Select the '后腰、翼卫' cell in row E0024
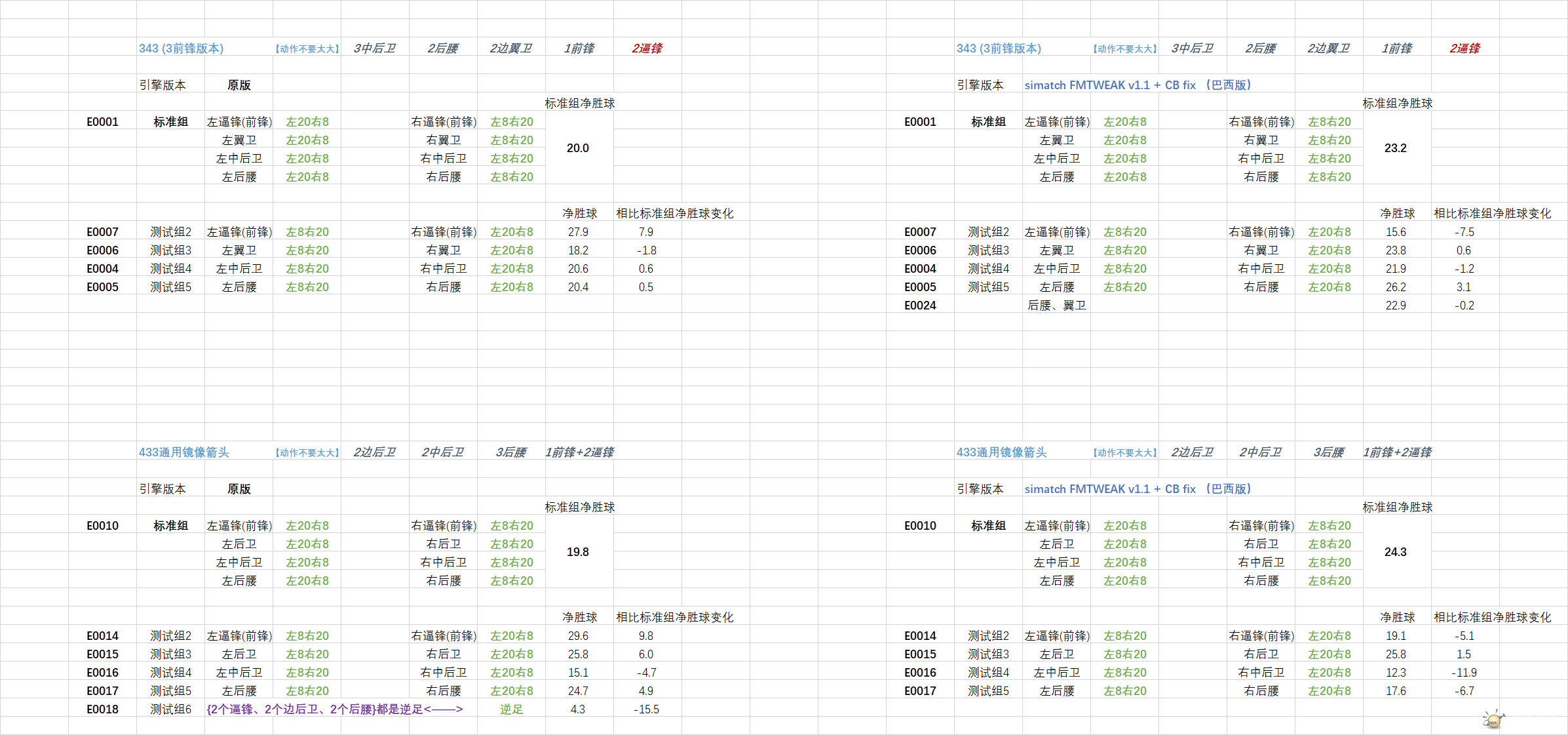 click(1056, 306)
